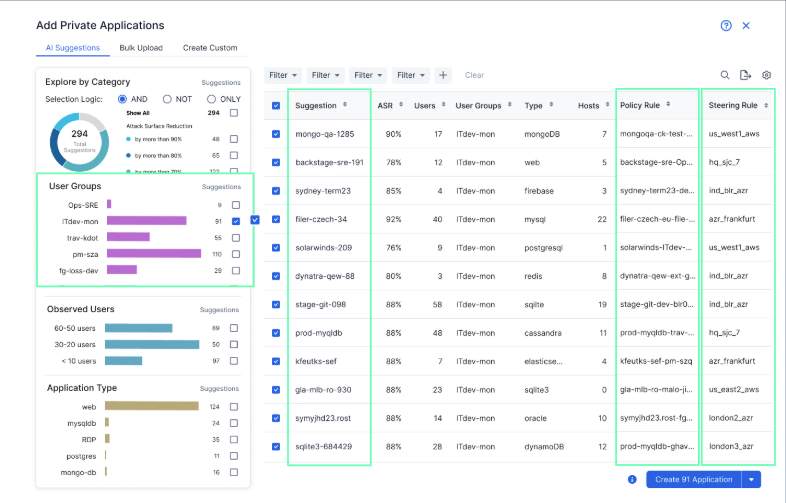Click the plus icon to add filter
786x503 pixels.
coord(443,75)
